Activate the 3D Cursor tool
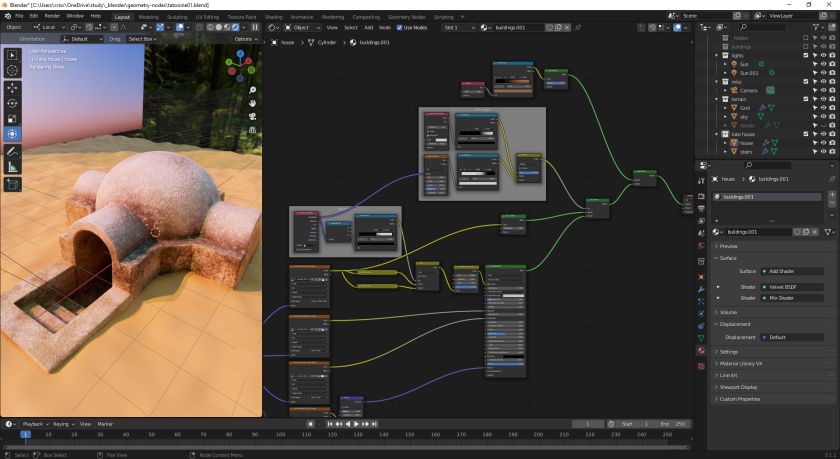 pyautogui.click(x=13, y=70)
